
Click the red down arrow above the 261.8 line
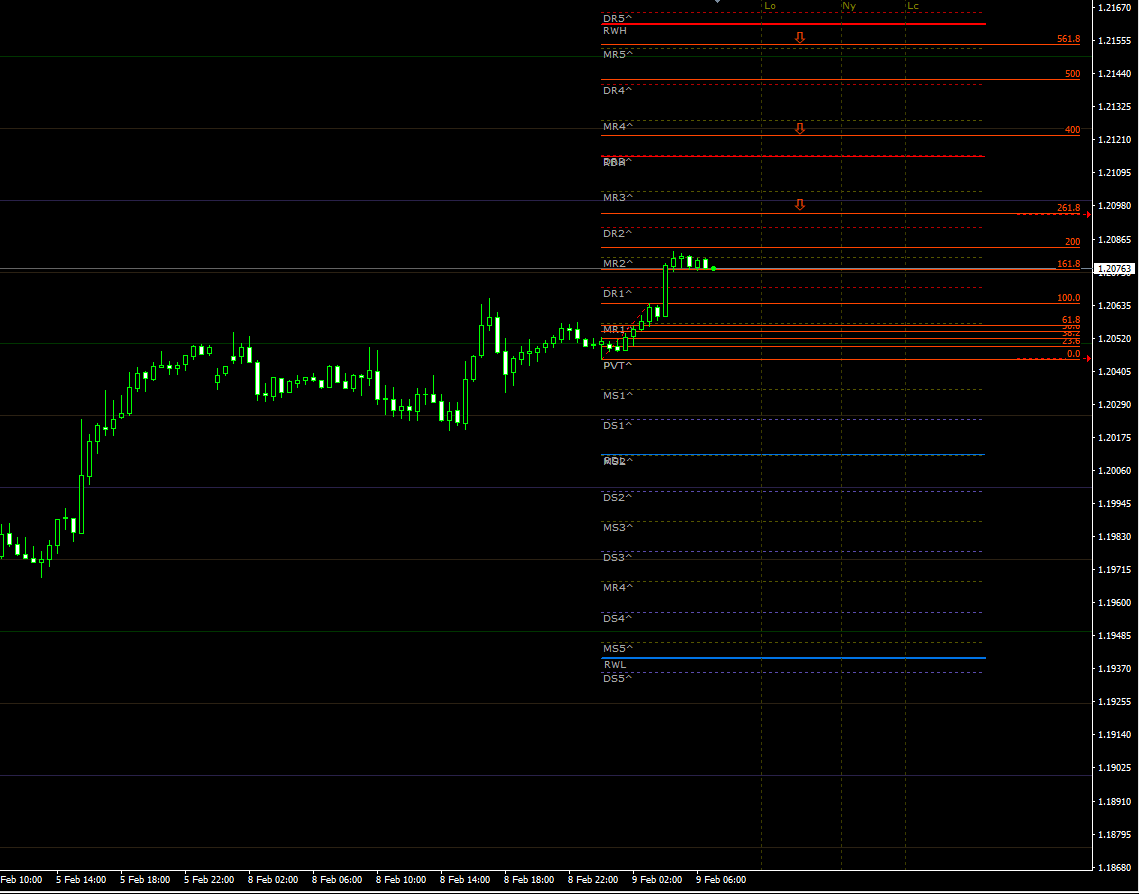(x=799, y=205)
